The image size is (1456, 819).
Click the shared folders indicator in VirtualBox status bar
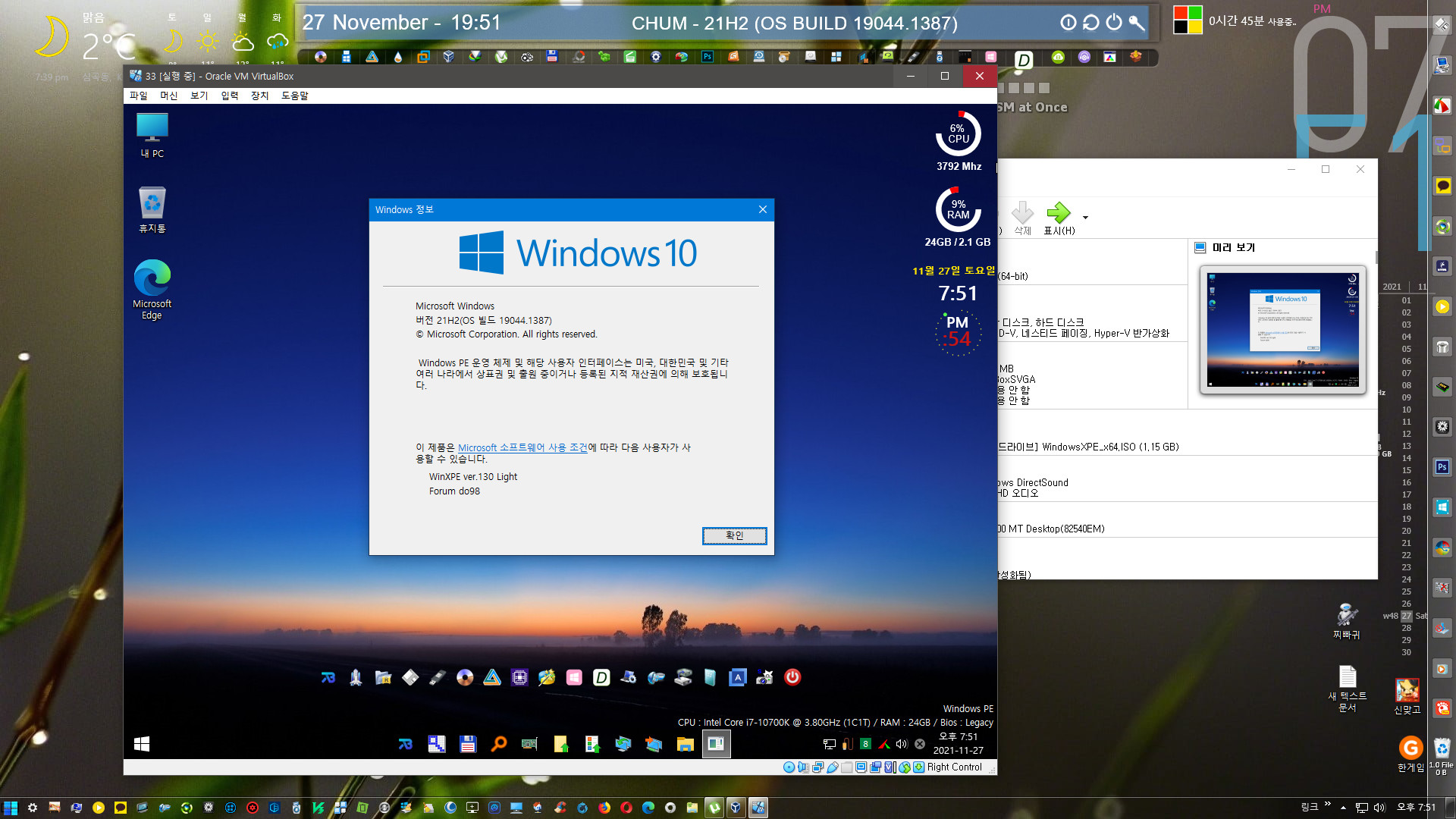[846, 767]
